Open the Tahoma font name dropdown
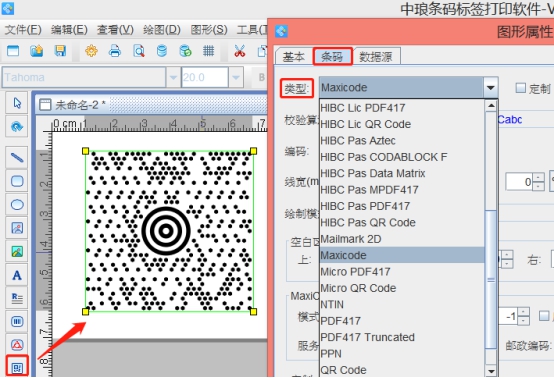554x378 pixels. (x=173, y=77)
